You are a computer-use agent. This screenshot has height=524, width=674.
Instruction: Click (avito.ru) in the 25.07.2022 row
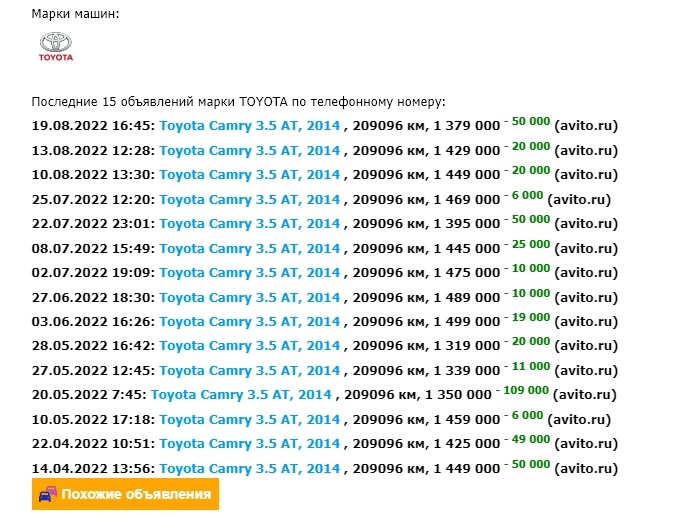pyautogui.click(x=579, y=199)
